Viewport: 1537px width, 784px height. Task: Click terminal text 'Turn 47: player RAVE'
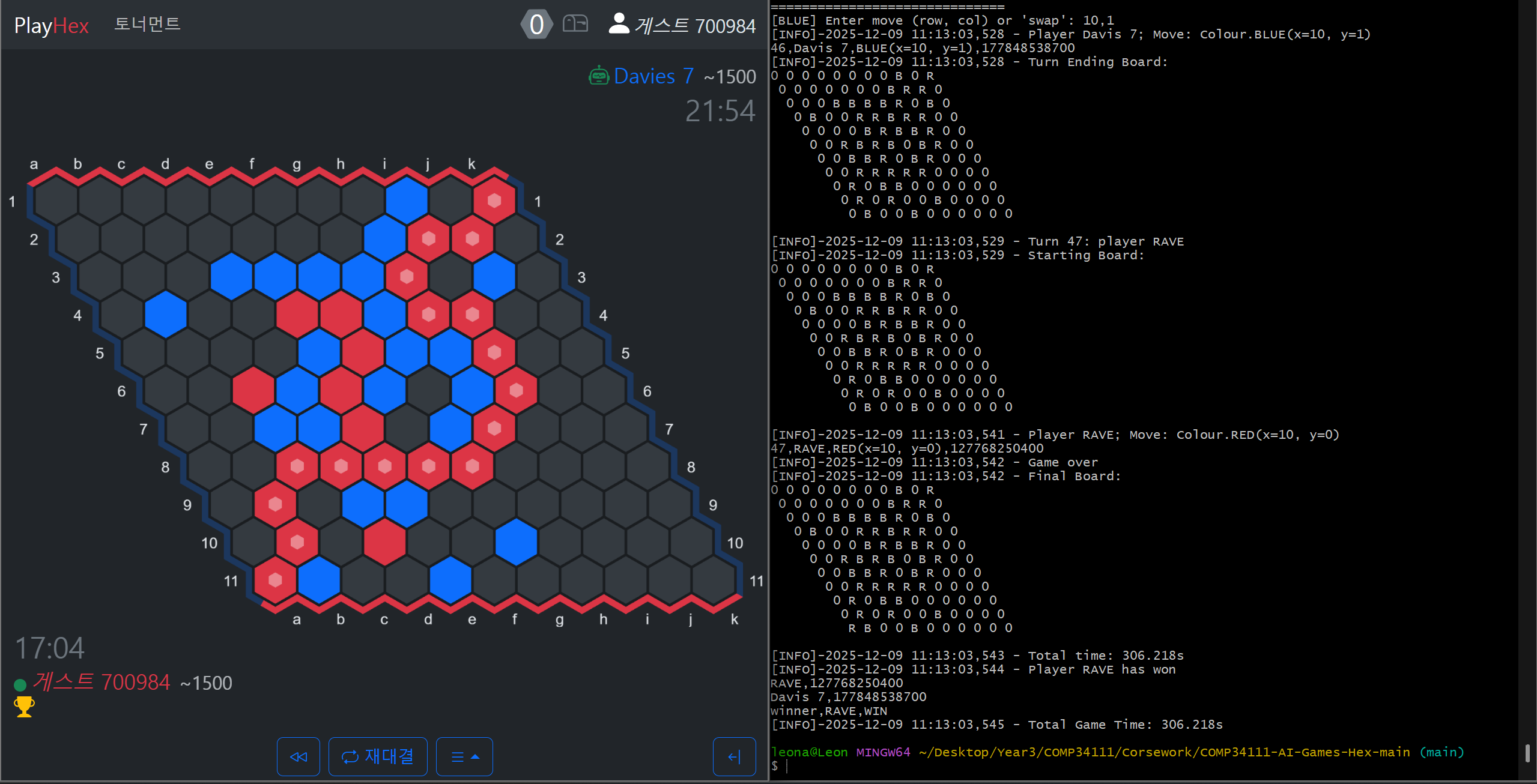point(1106,241)
